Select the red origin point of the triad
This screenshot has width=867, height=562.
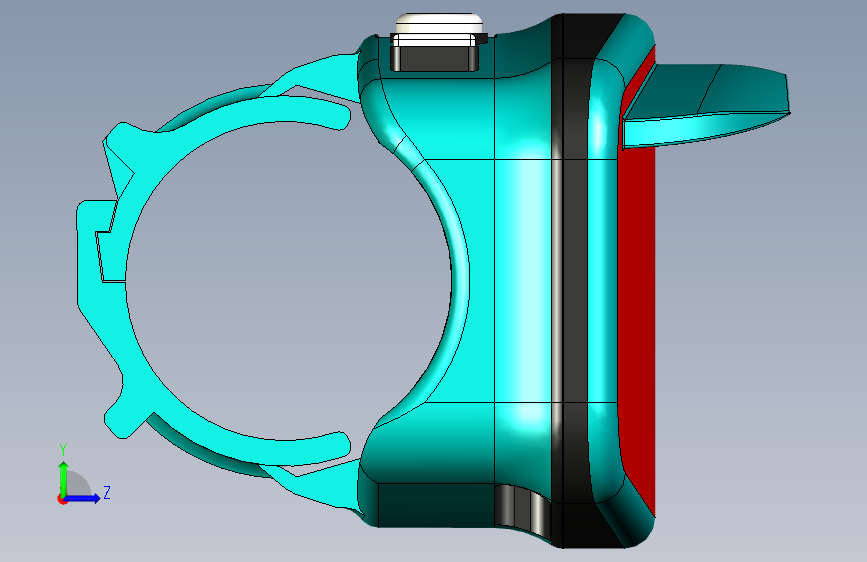61,499
